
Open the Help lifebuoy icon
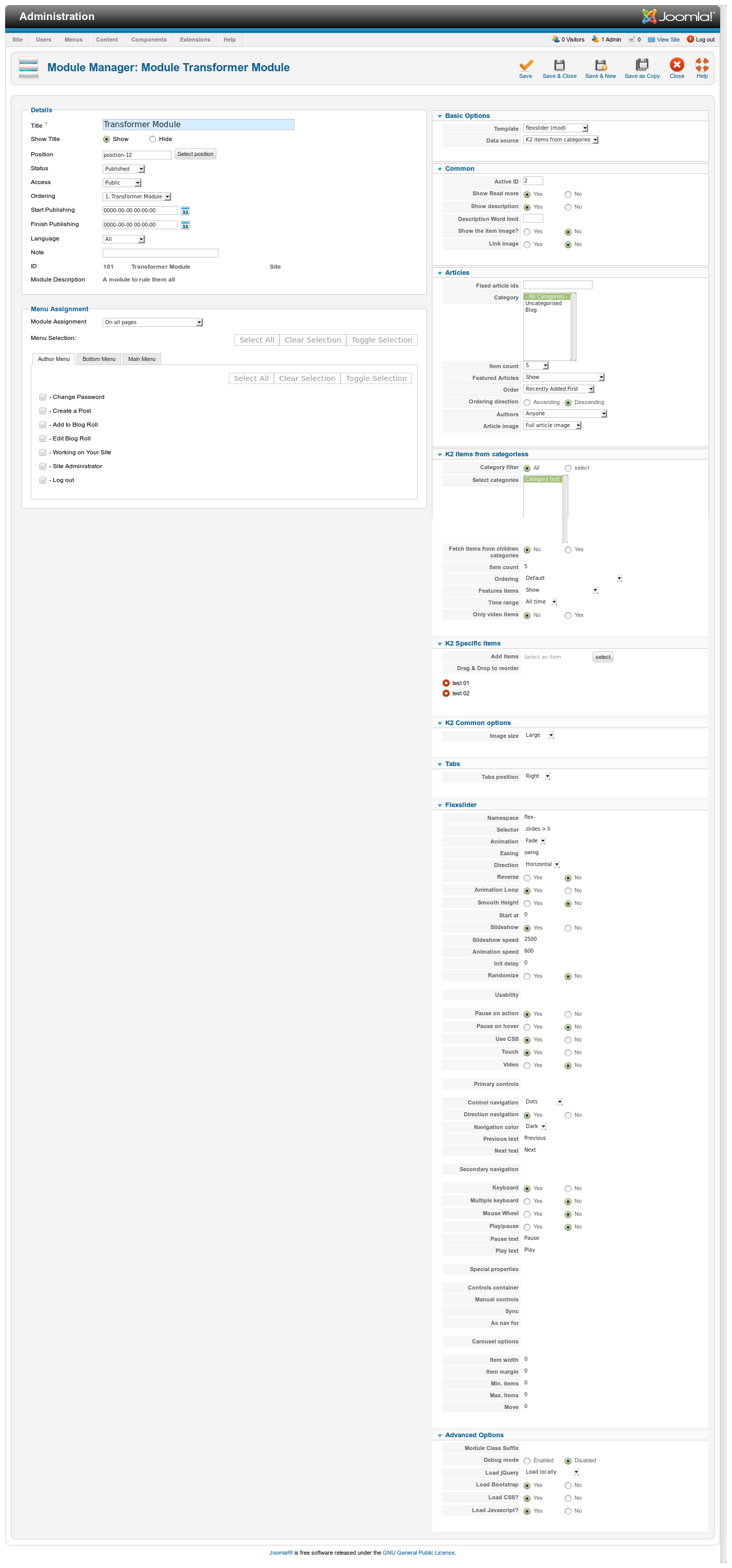pyautogui.click(x=702, y=65)
